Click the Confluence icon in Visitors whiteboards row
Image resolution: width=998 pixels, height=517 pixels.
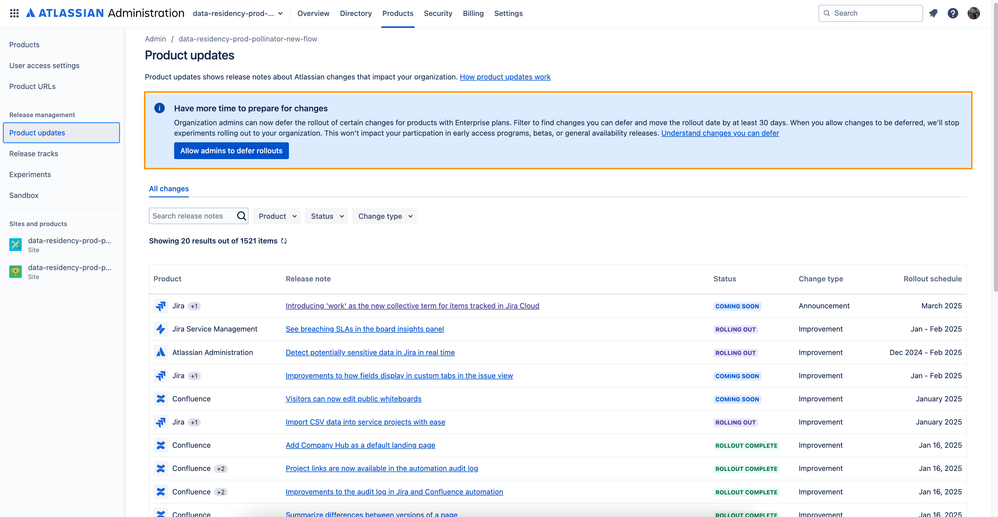click(160, 399)
